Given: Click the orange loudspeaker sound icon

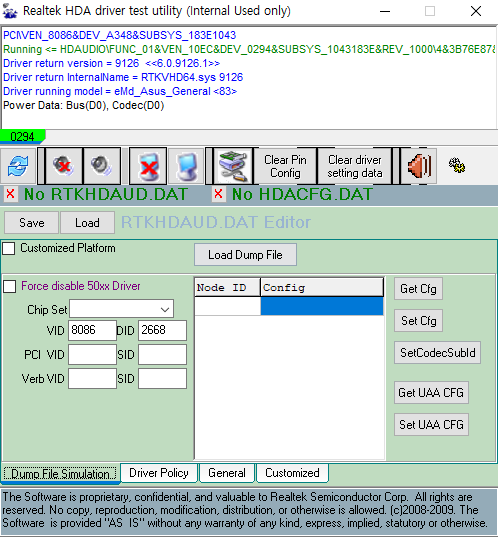Looking at the screenshot, I should (419, 166).
